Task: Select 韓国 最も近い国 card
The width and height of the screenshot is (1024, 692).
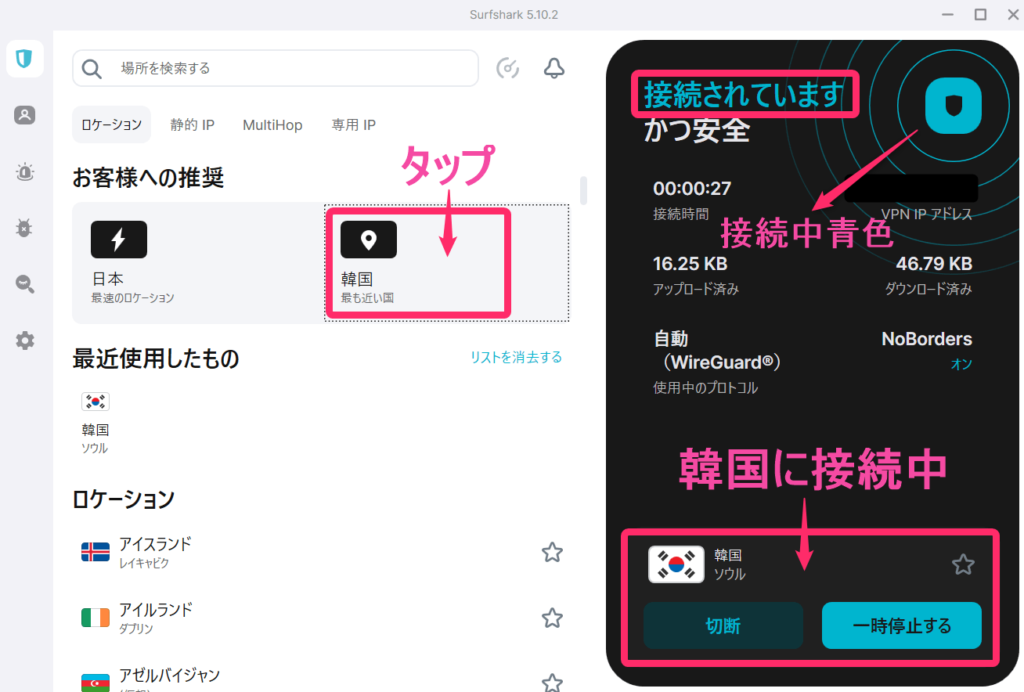Action: (x=446, y=262)
